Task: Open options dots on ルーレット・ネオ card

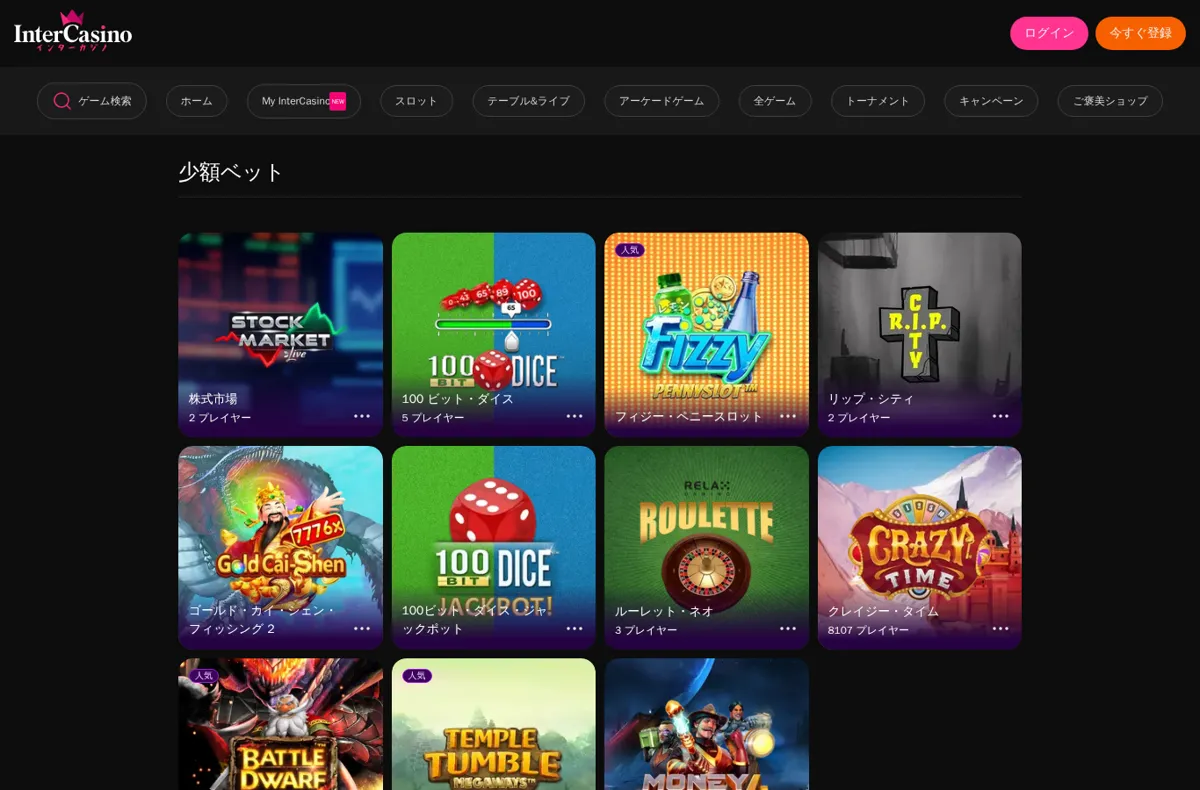Action: pyautogui.click(x=788, y=628)
